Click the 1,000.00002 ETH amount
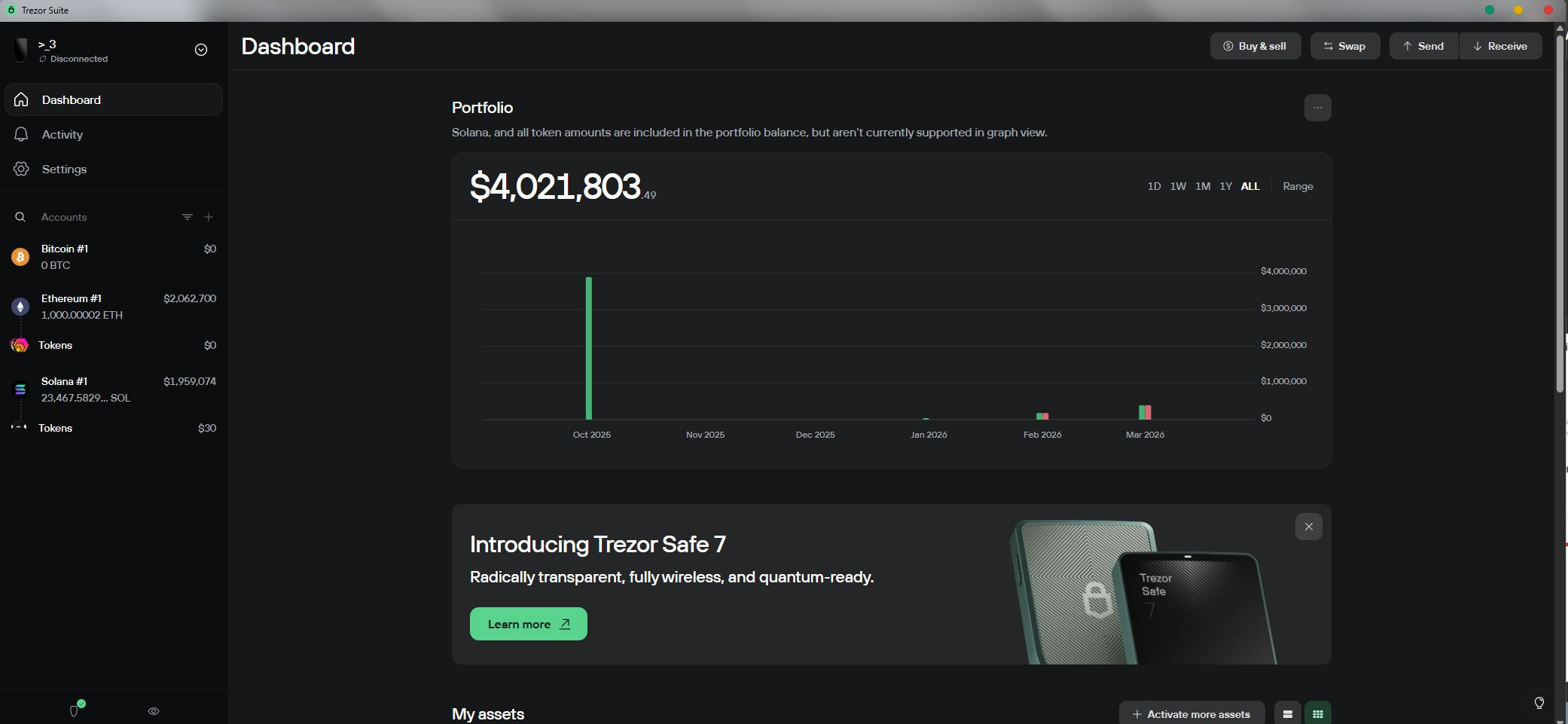Viewport: 1568px width, 724px height. 81,315
